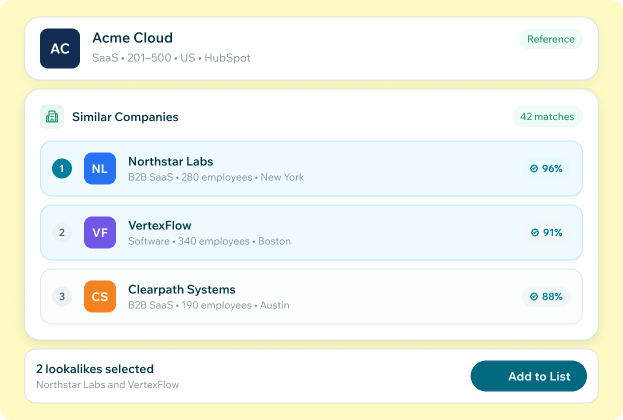Toggle rank 2 badge for VertexFlow
This screenshot has width=623, height=420.
pyautogui.click(x=62, y=232)
